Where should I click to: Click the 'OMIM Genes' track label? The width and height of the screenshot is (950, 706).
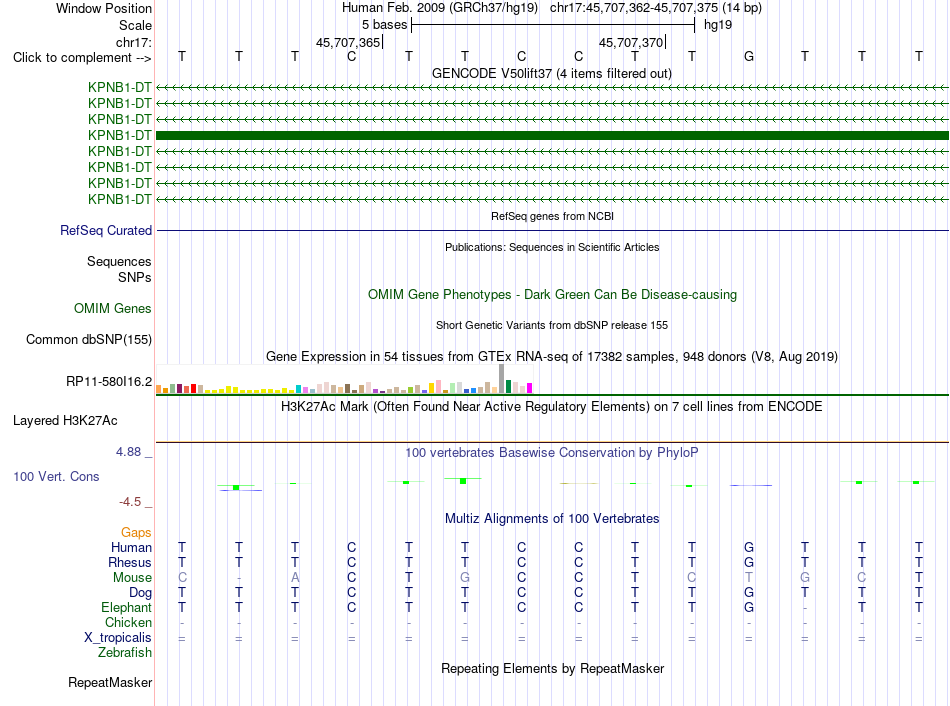coord(113,308)
